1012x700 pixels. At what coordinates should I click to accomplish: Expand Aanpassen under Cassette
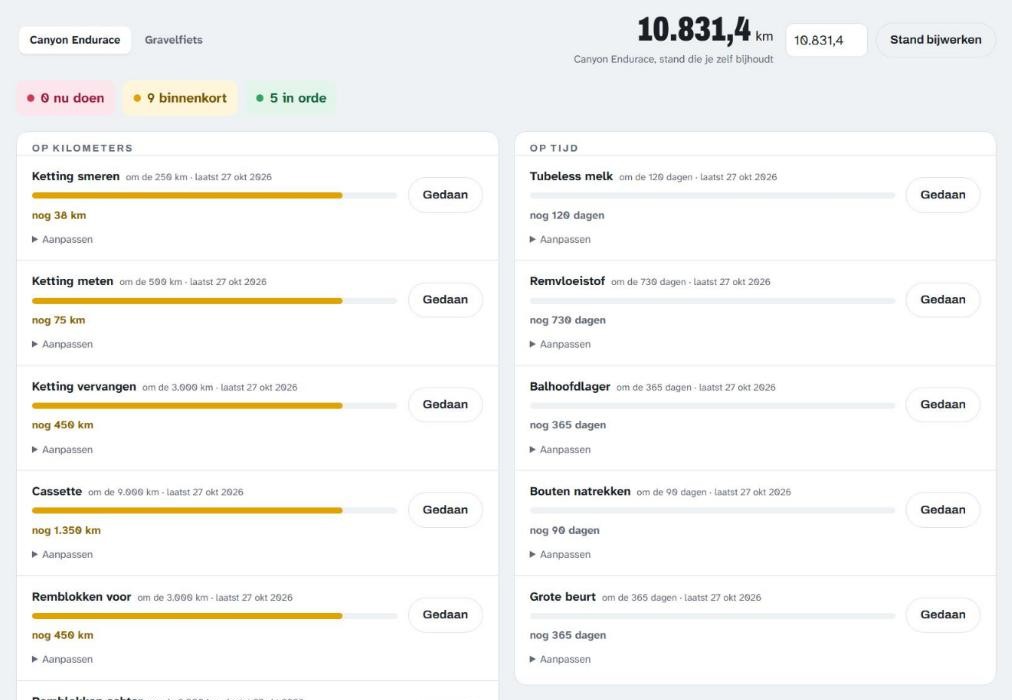(63, 554)
